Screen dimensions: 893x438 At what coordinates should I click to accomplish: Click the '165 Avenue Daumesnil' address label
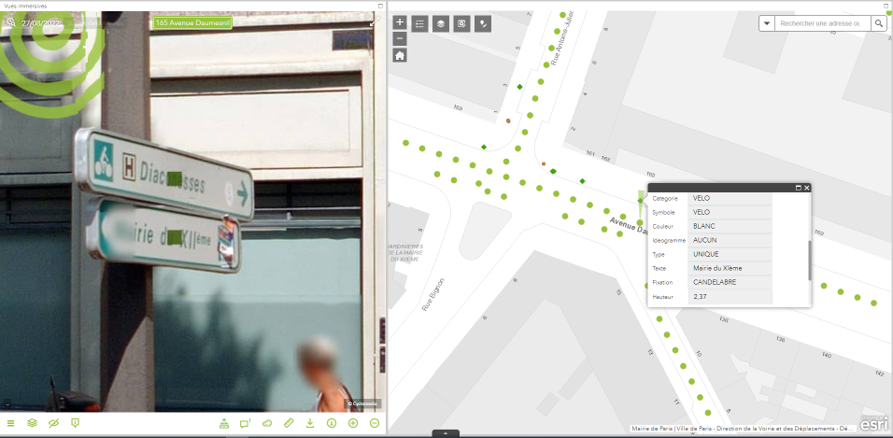pyautogui.click(x=192, y=23)
